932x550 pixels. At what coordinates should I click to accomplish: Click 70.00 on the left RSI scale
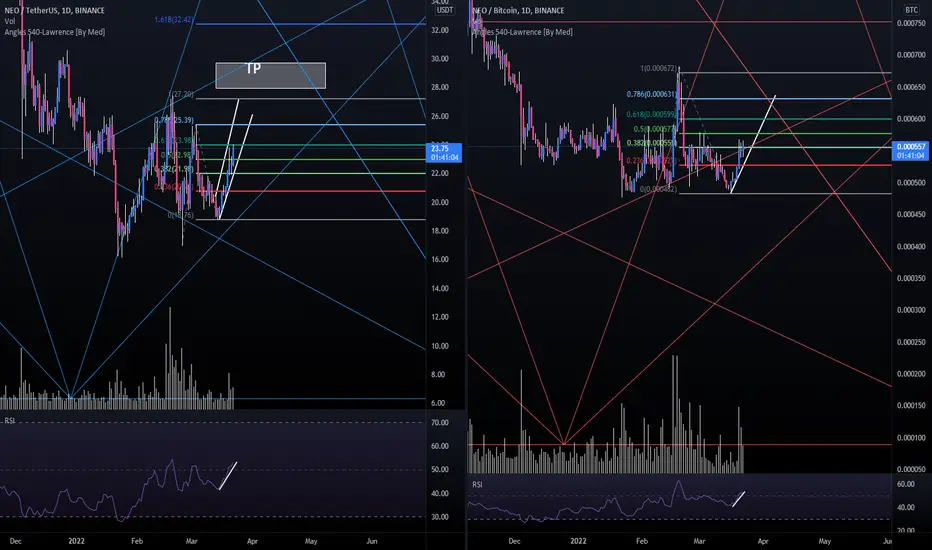tap(440, 423)
